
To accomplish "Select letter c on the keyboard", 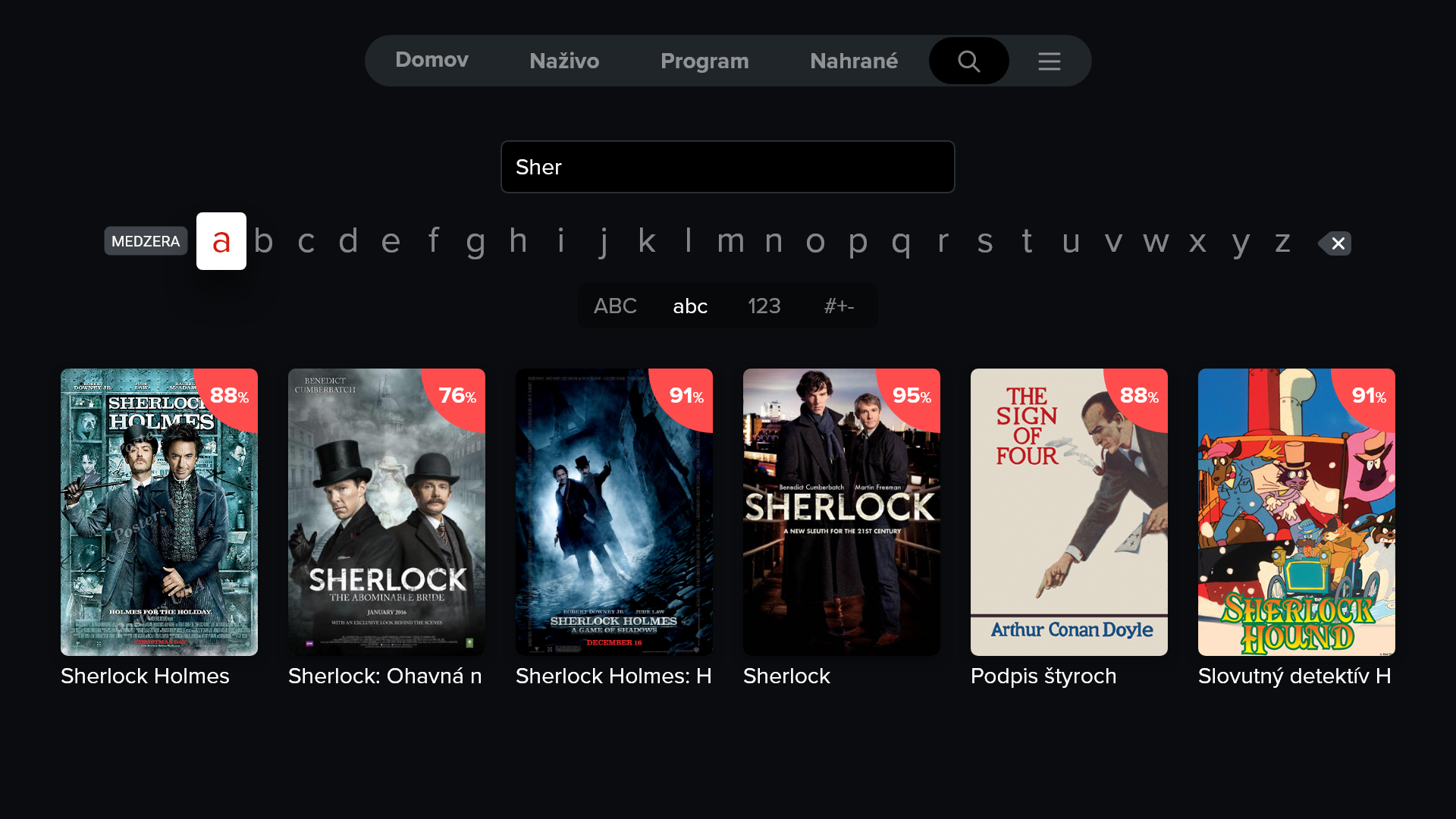I will 306,241.
